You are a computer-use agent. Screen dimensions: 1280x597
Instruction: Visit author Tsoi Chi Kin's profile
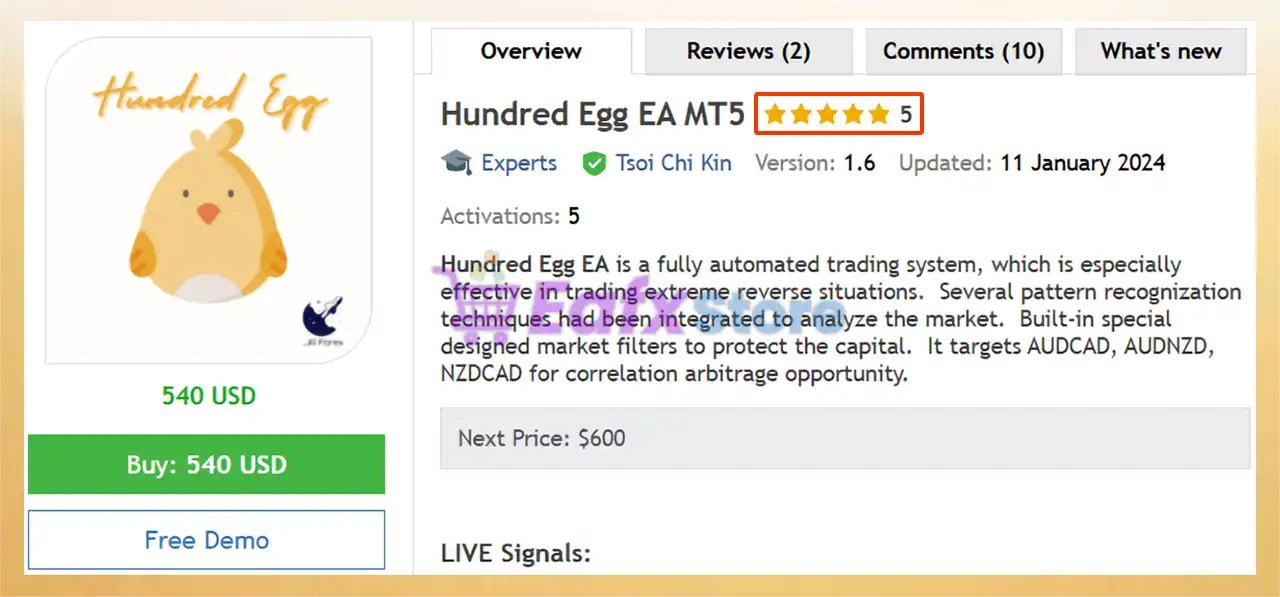[x=673, y=163]
